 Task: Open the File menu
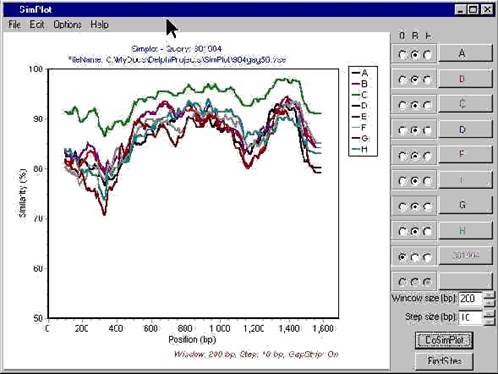14,25
